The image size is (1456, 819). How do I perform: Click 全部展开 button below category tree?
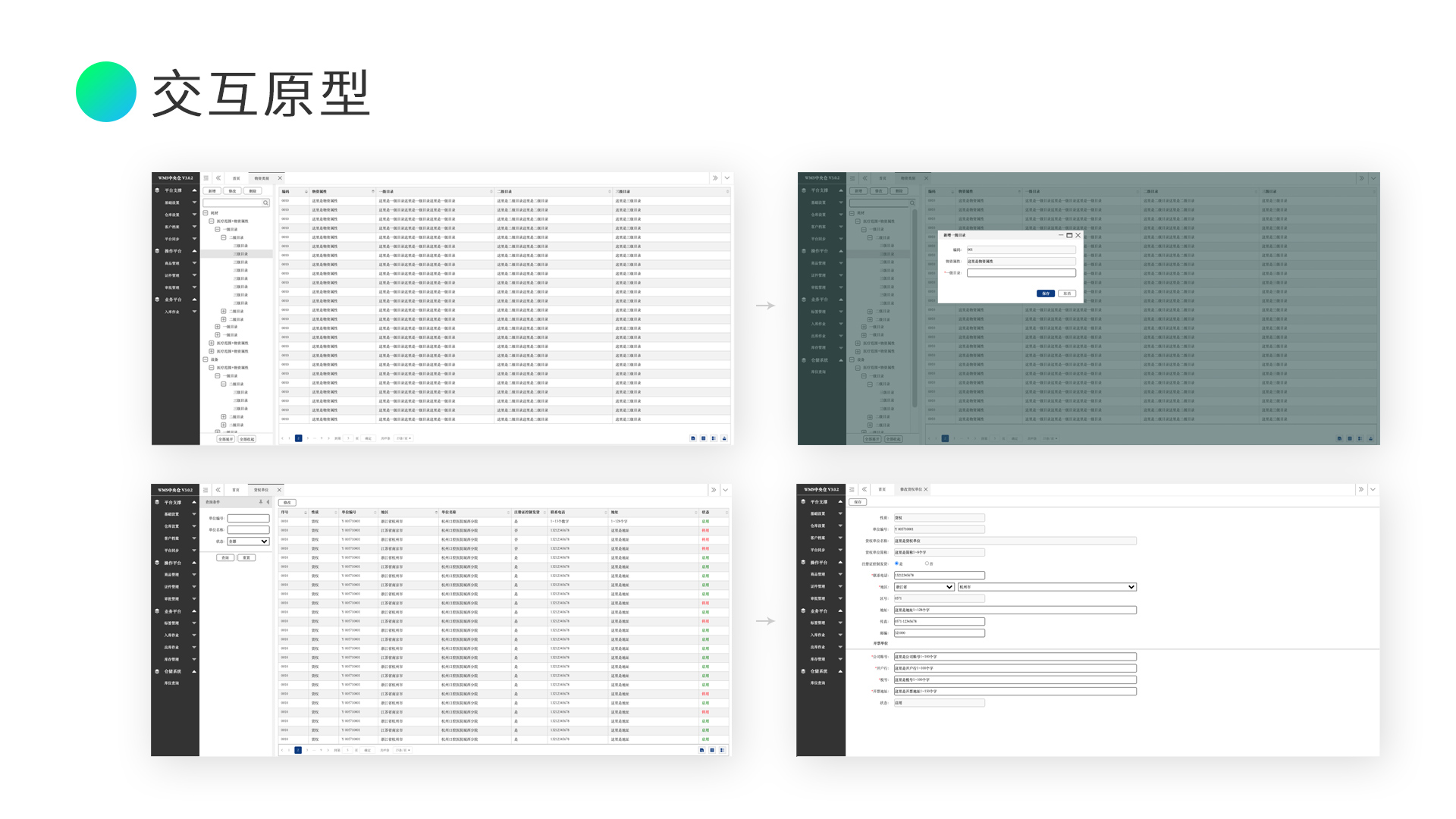[x=226, y=439]
